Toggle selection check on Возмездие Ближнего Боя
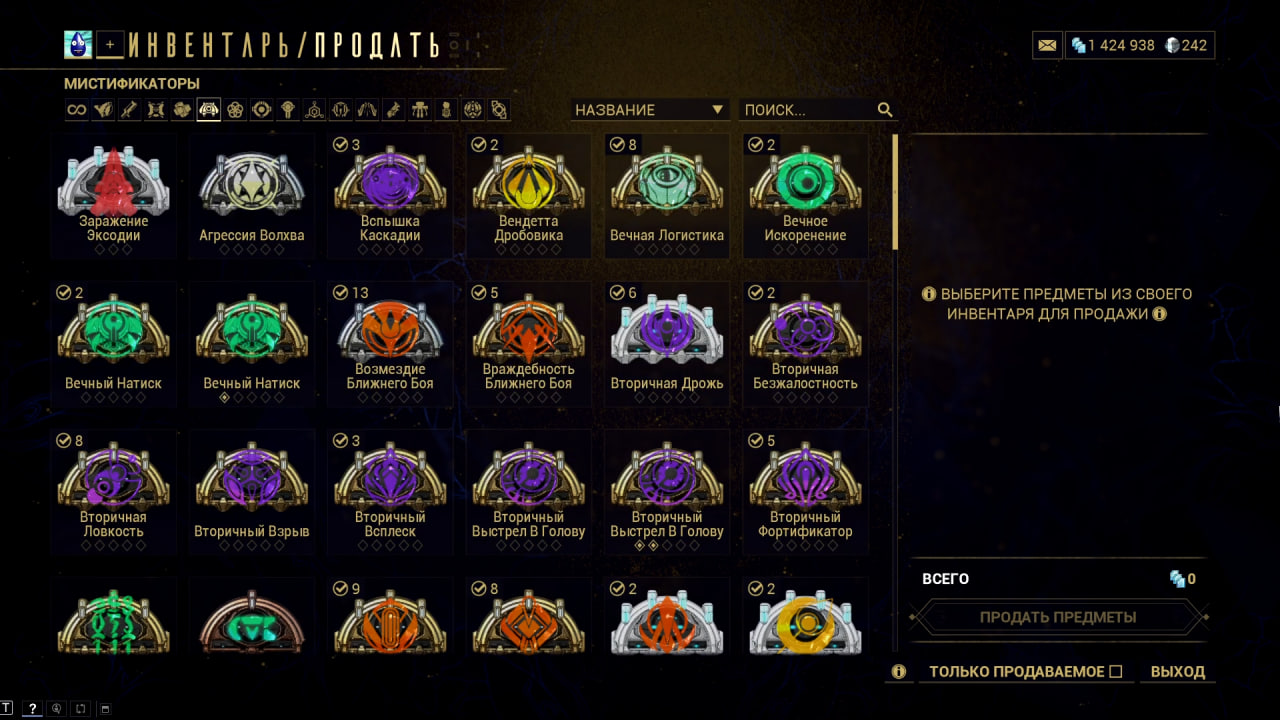The image size is (1280, 720). pos(341,293)
